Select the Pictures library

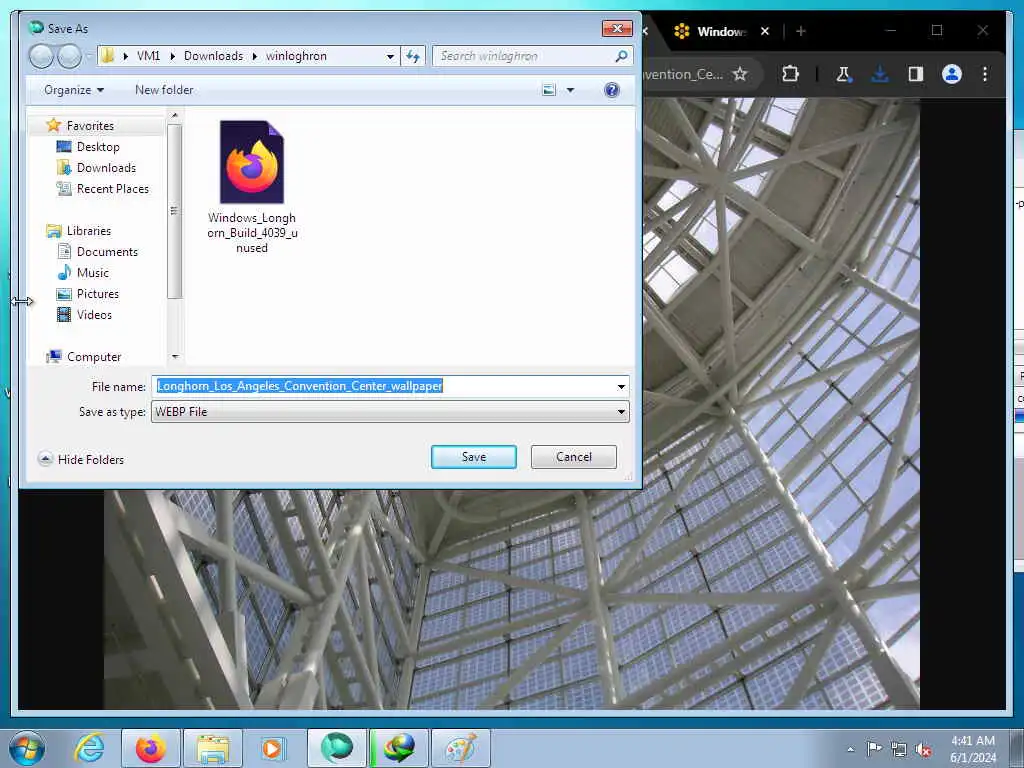click(x=97, y=294)
